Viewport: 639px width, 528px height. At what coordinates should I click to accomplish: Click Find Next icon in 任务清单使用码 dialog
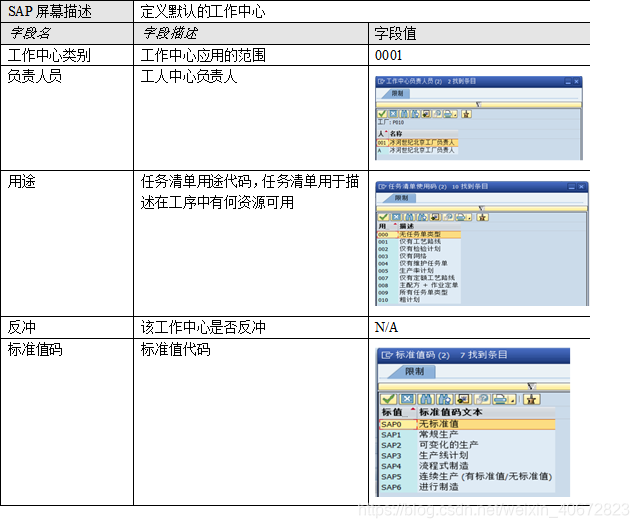tap(422, 217)
